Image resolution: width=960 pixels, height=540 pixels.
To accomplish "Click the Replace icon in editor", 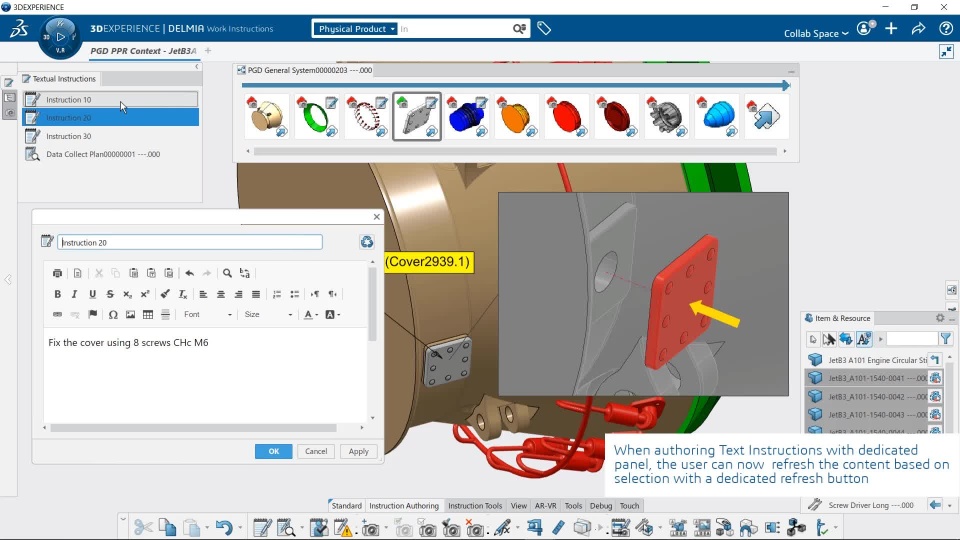I will 245,273.
